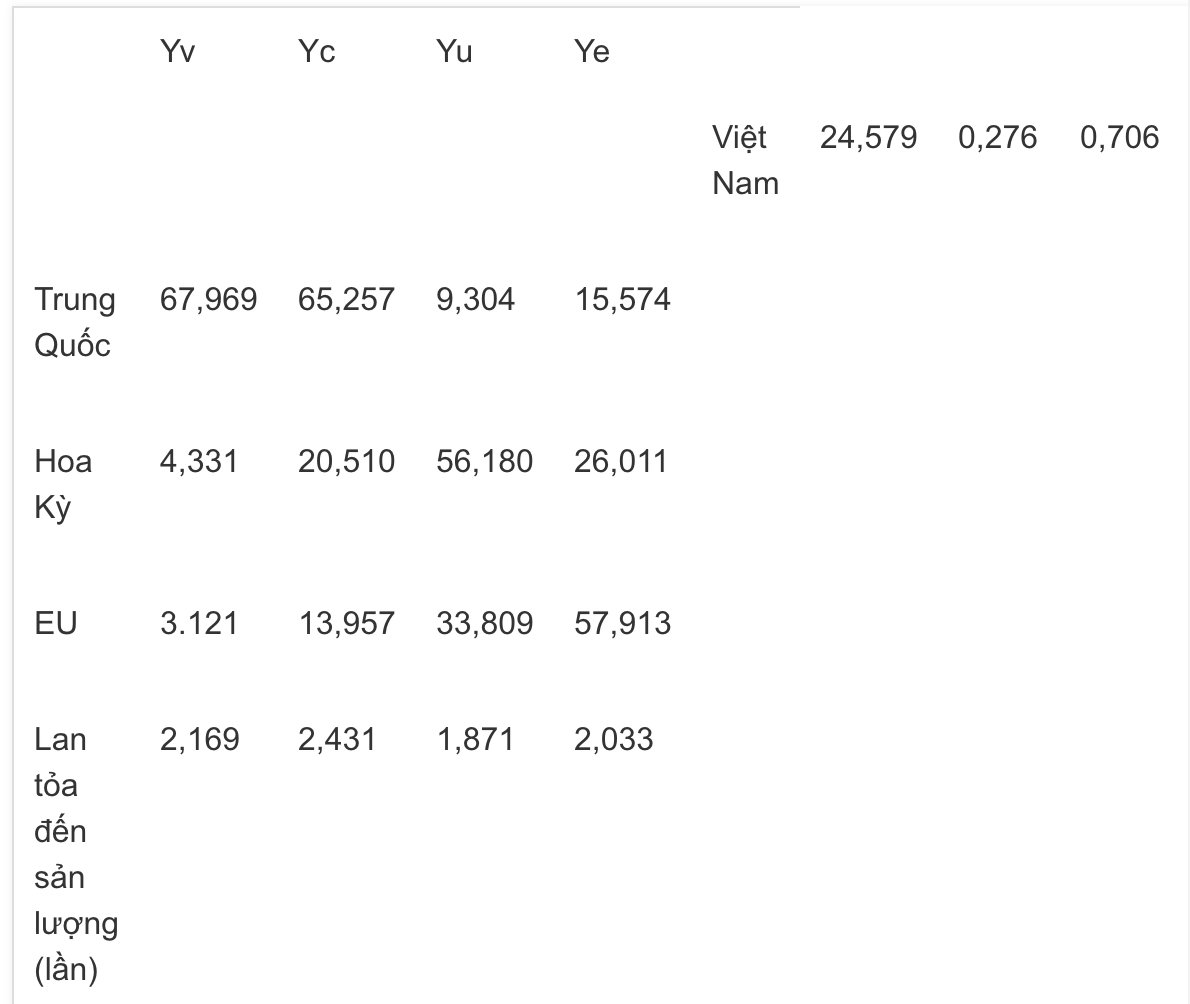Select the cell showing 56,180
Image resolution: width=1190 pixels, height=1004 pixels.
click(484, 461)
